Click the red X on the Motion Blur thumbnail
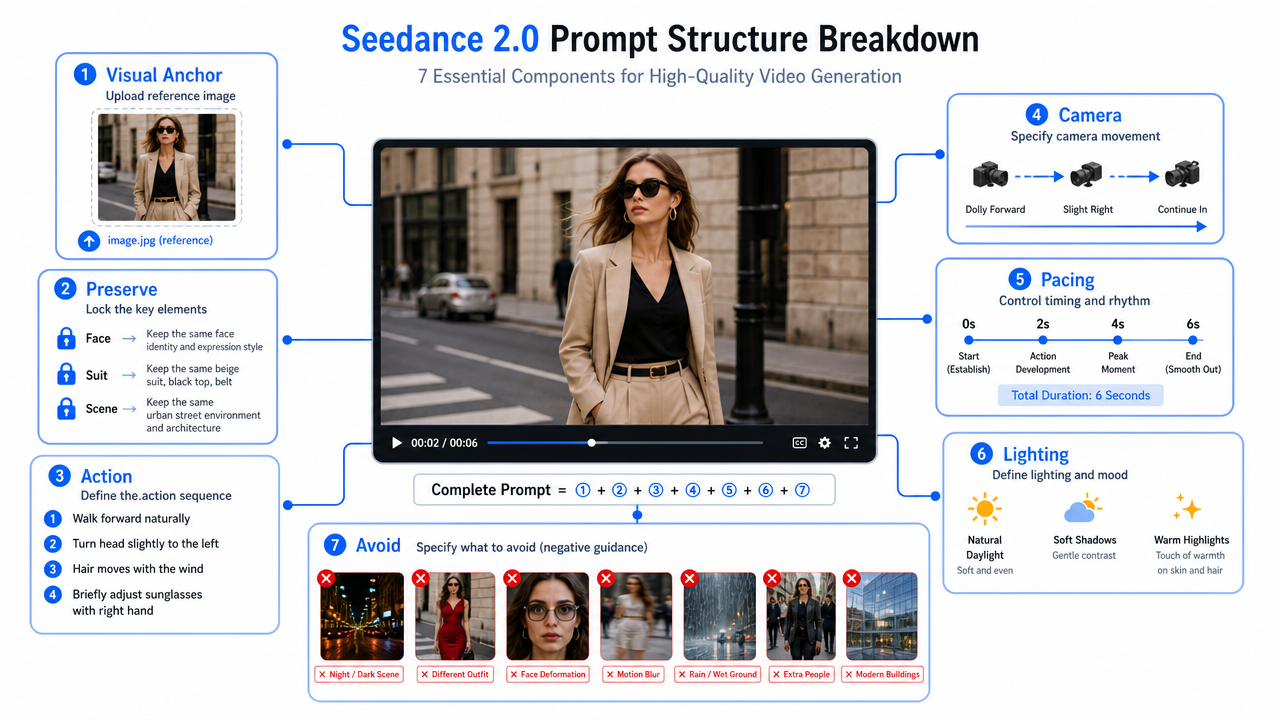 point(606,578)
